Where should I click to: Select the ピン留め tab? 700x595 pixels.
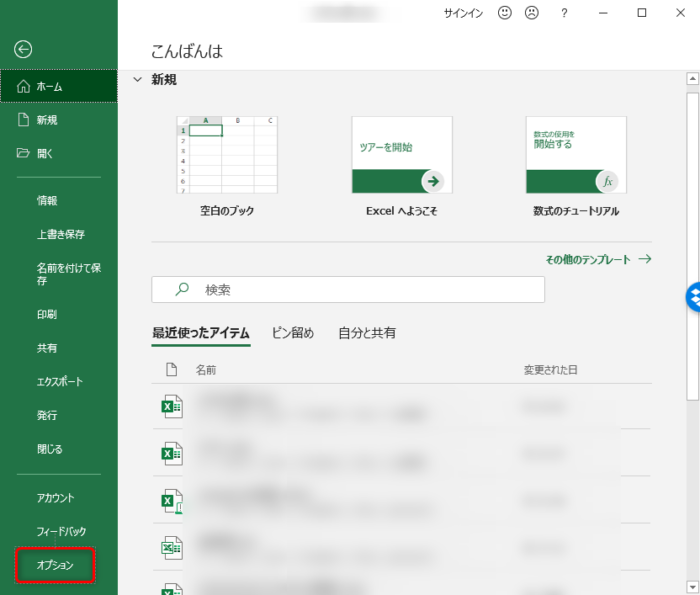292,333
